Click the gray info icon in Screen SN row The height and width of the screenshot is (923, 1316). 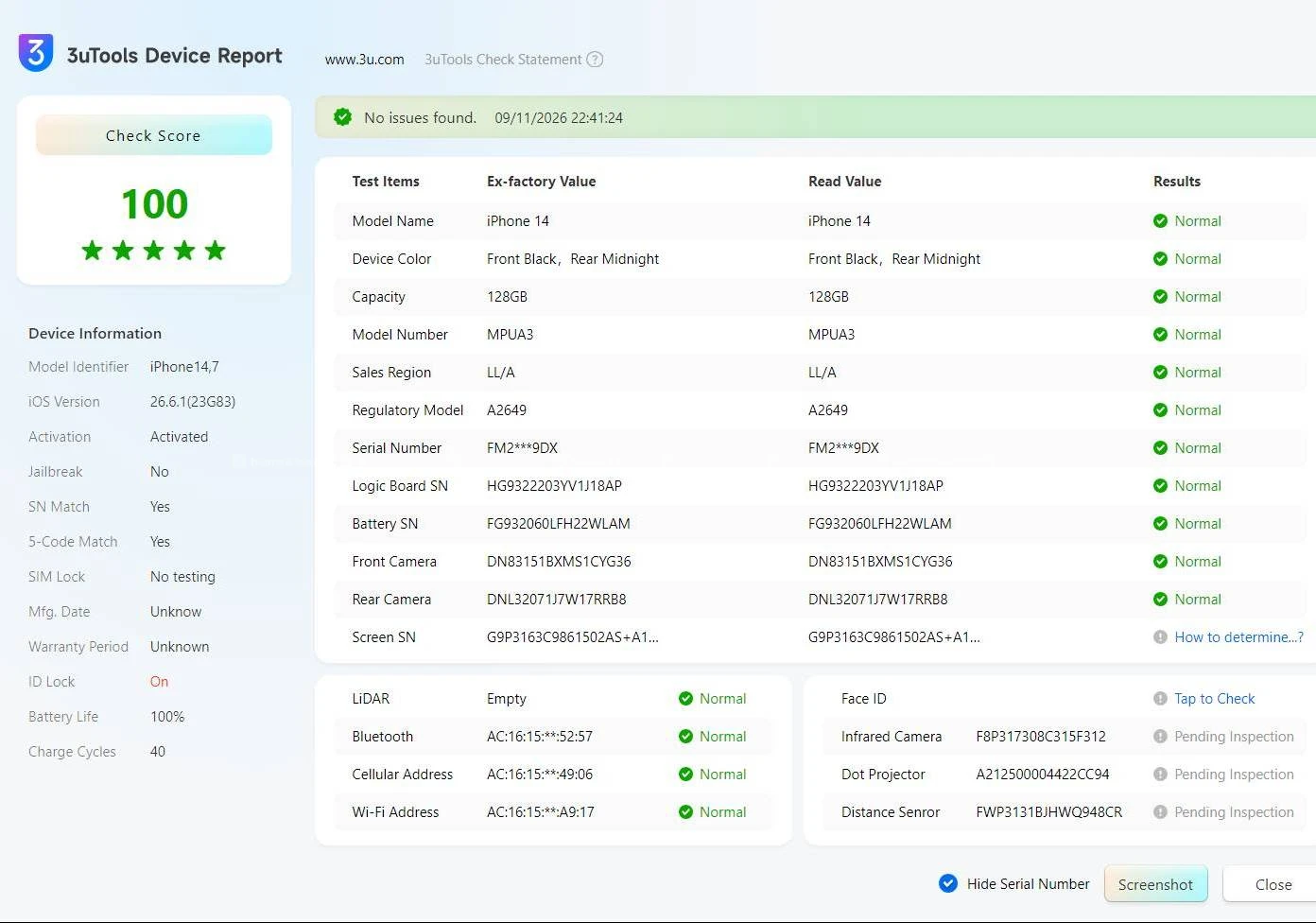(1160, 637)
